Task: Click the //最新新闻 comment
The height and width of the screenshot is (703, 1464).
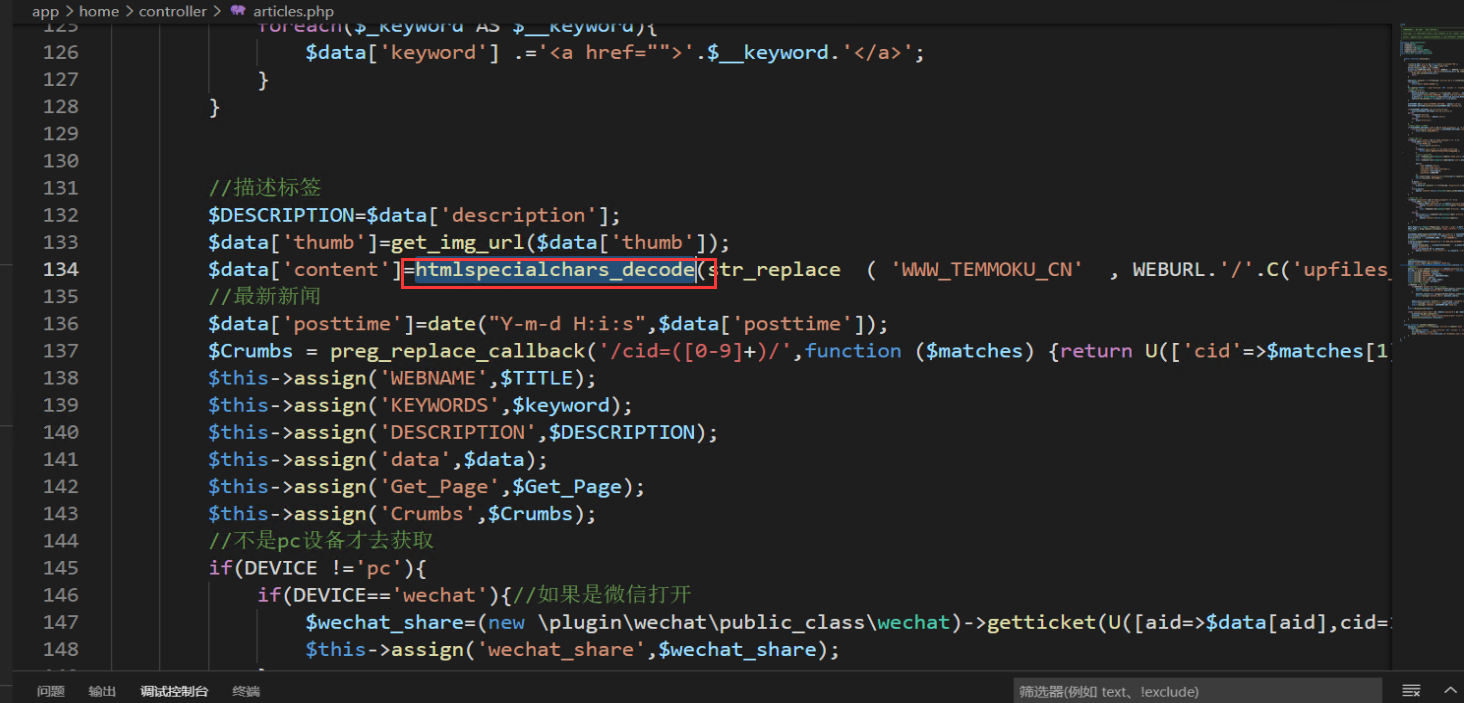Action: click(265, 296)
